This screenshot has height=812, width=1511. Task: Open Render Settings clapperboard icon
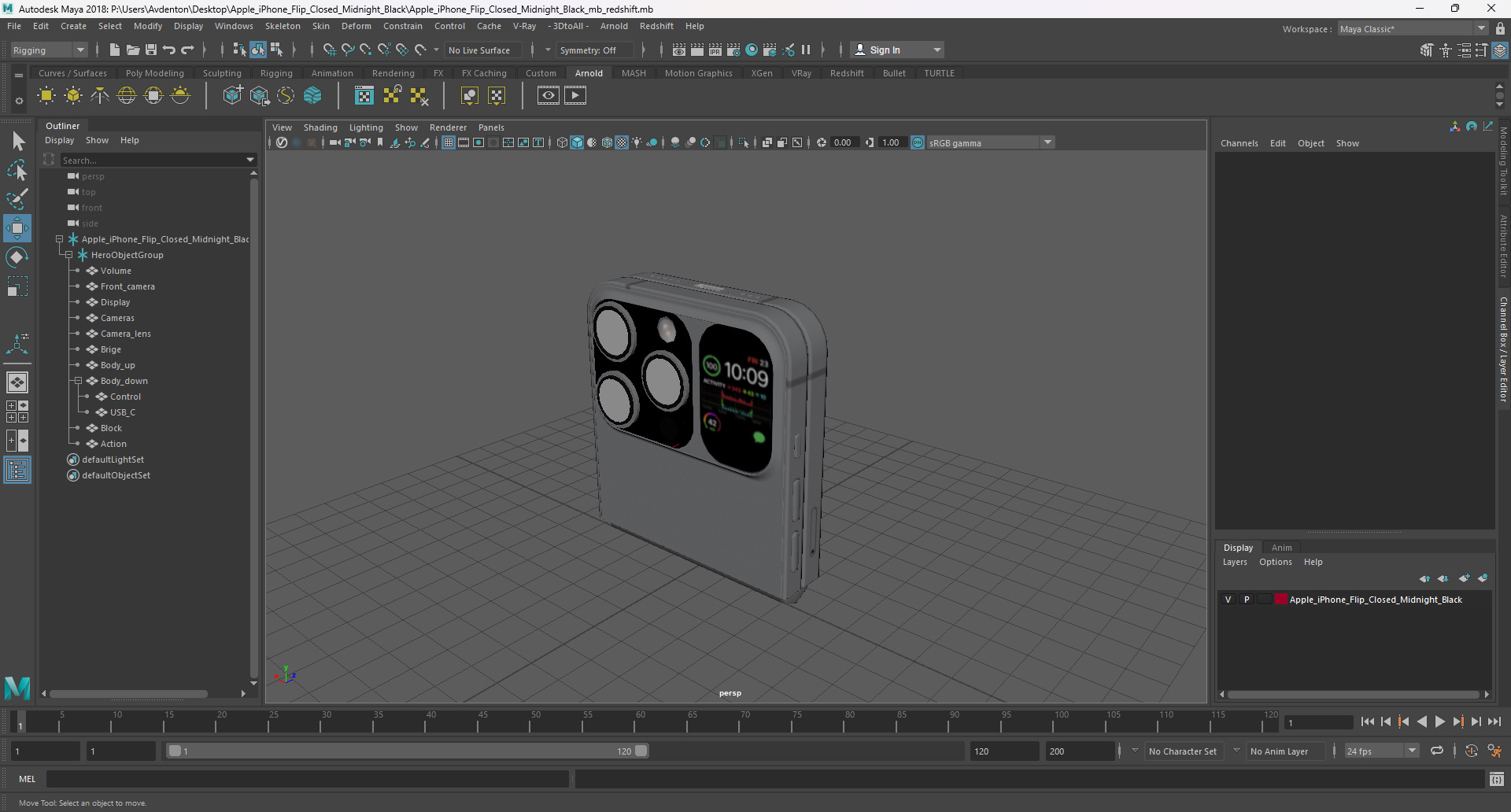[733, 50]
